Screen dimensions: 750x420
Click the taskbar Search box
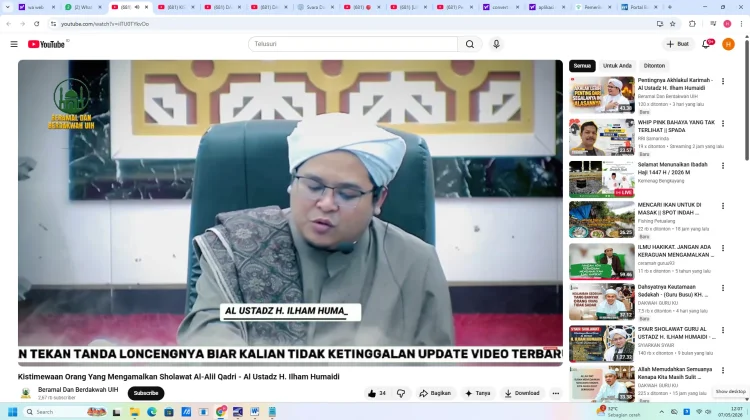tap(65, 412)
